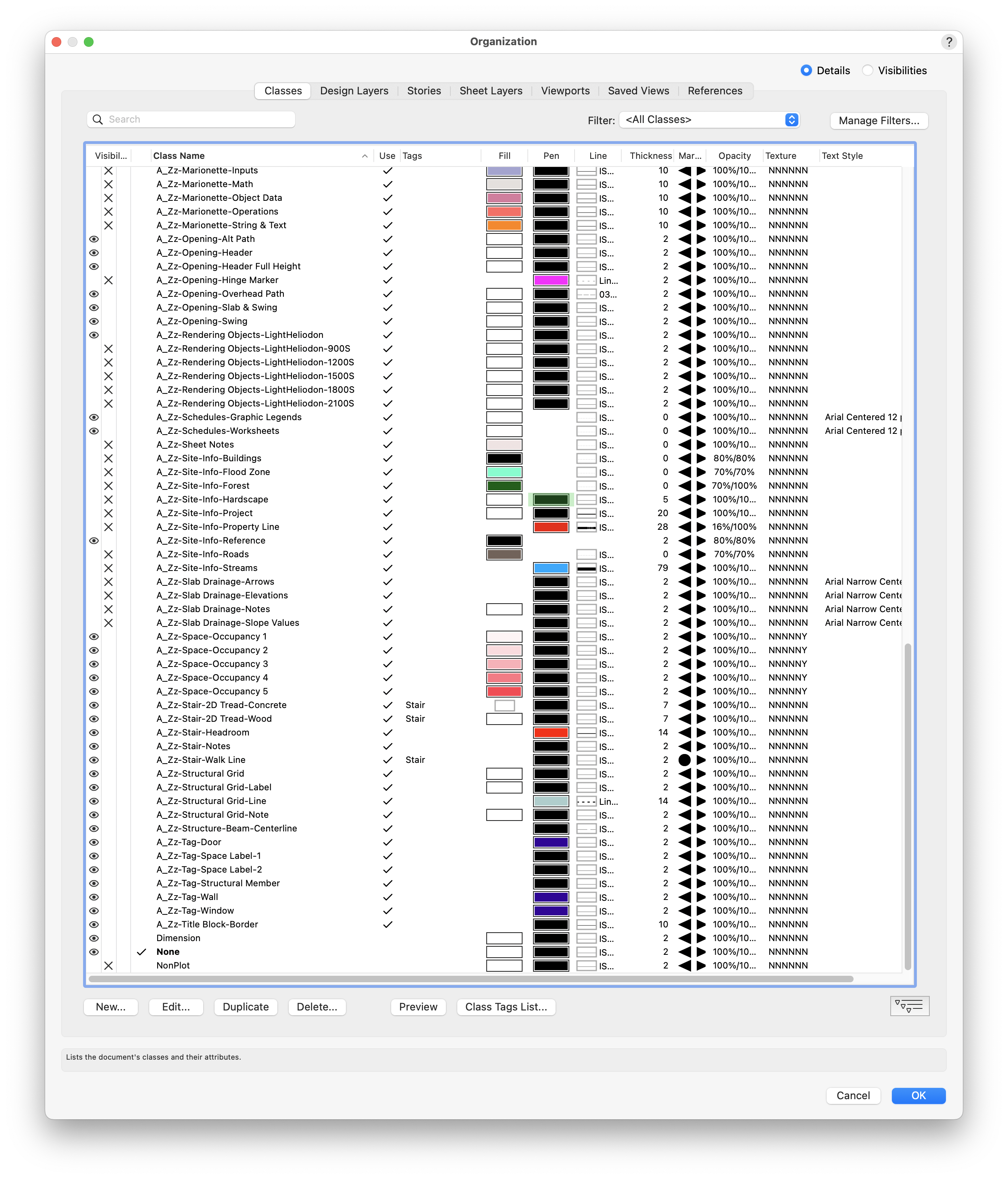Click the dashed line style icon for Structural Grid-Line
Viewport: 1008px width, 1179px height.
pos(586,801)
